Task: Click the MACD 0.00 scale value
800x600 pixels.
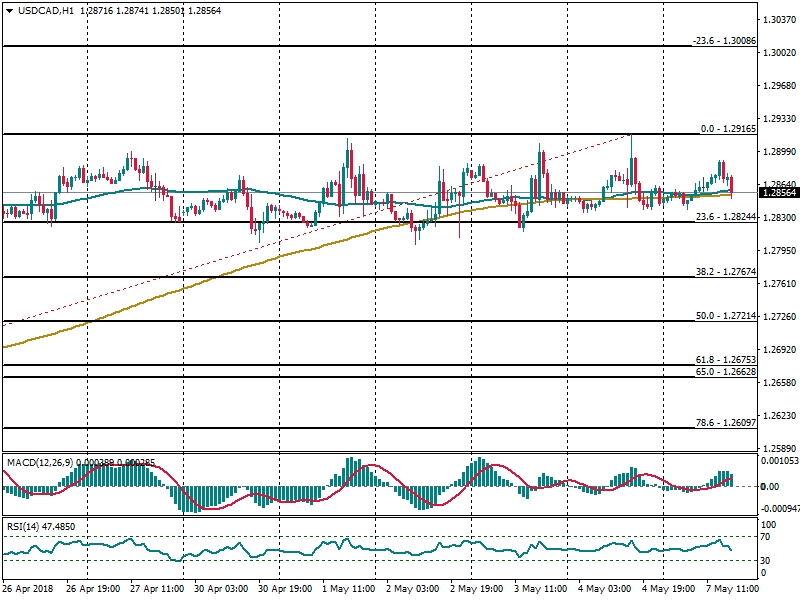Action: pos(770,487)
